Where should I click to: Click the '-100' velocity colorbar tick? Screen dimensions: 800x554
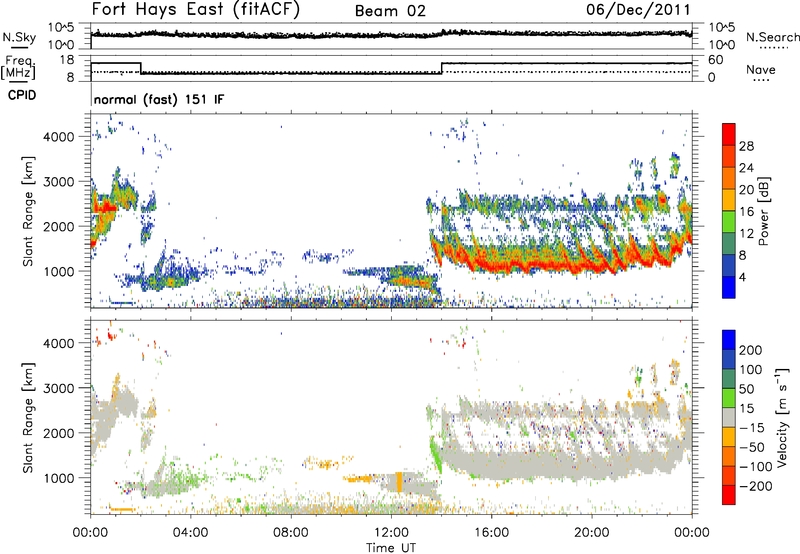pyautogui.click(x=756, y=467)
